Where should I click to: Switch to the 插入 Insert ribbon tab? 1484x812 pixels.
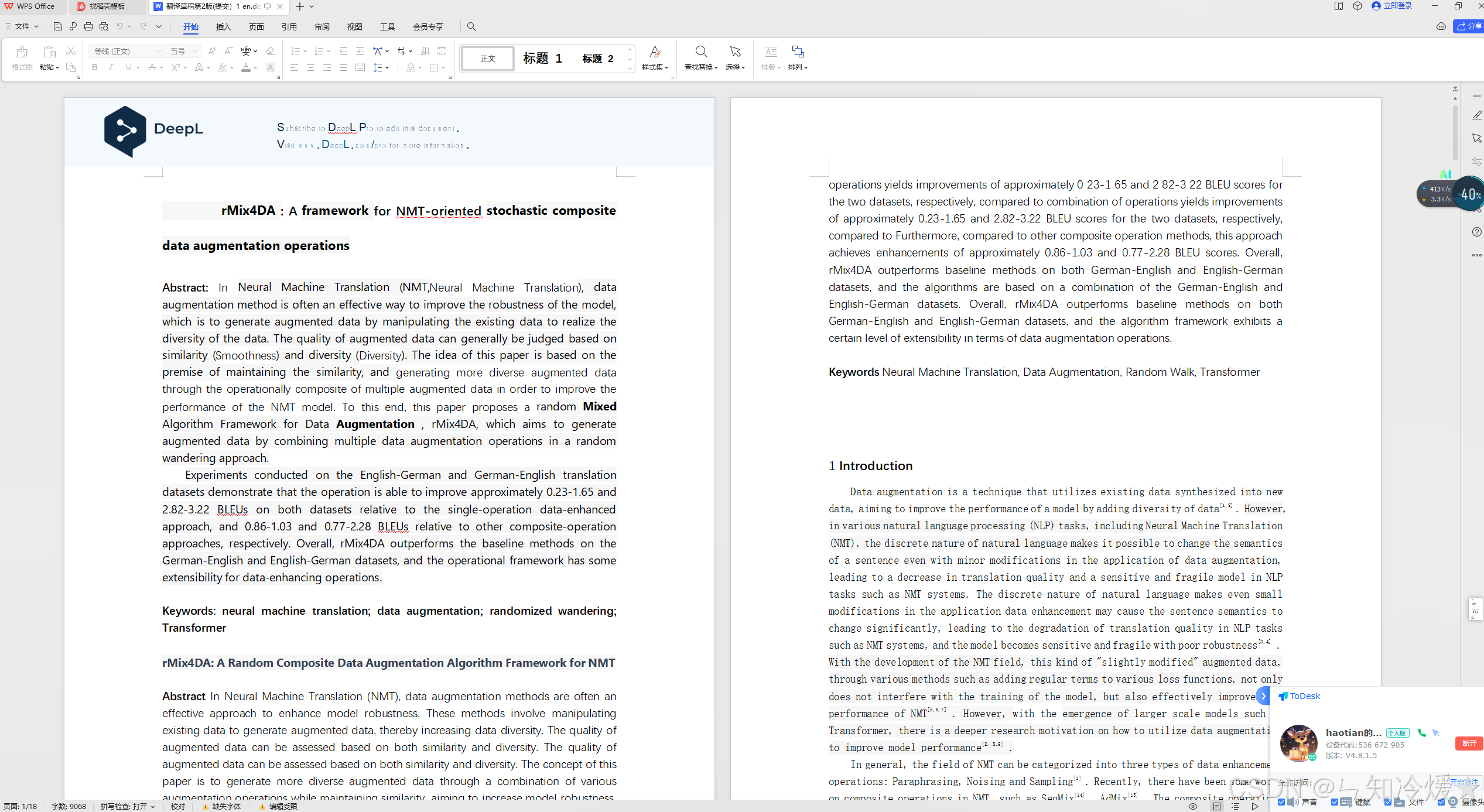[223, 27]
